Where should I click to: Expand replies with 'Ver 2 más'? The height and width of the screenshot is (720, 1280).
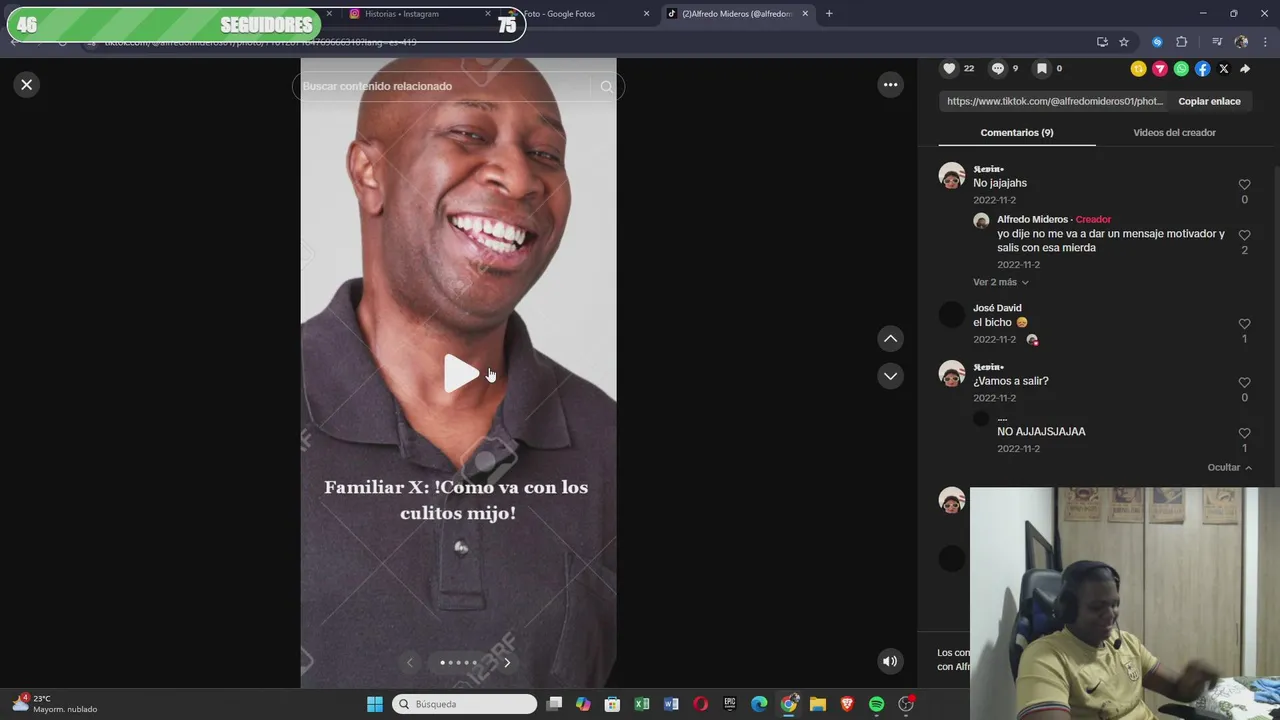[x=1000, y=282]
